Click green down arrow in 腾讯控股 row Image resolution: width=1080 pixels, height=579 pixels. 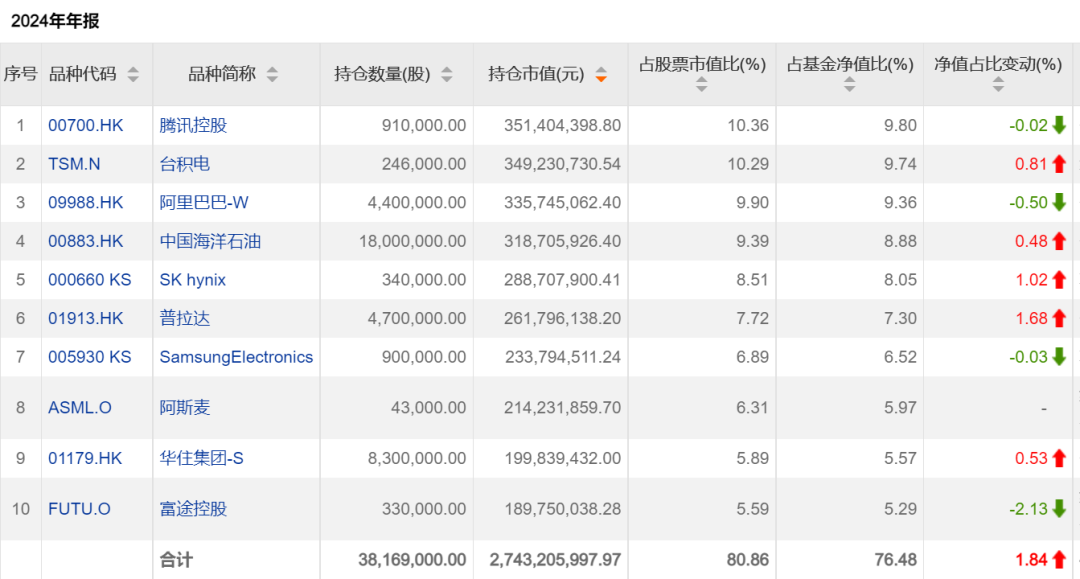click(x=1059, y=126)
